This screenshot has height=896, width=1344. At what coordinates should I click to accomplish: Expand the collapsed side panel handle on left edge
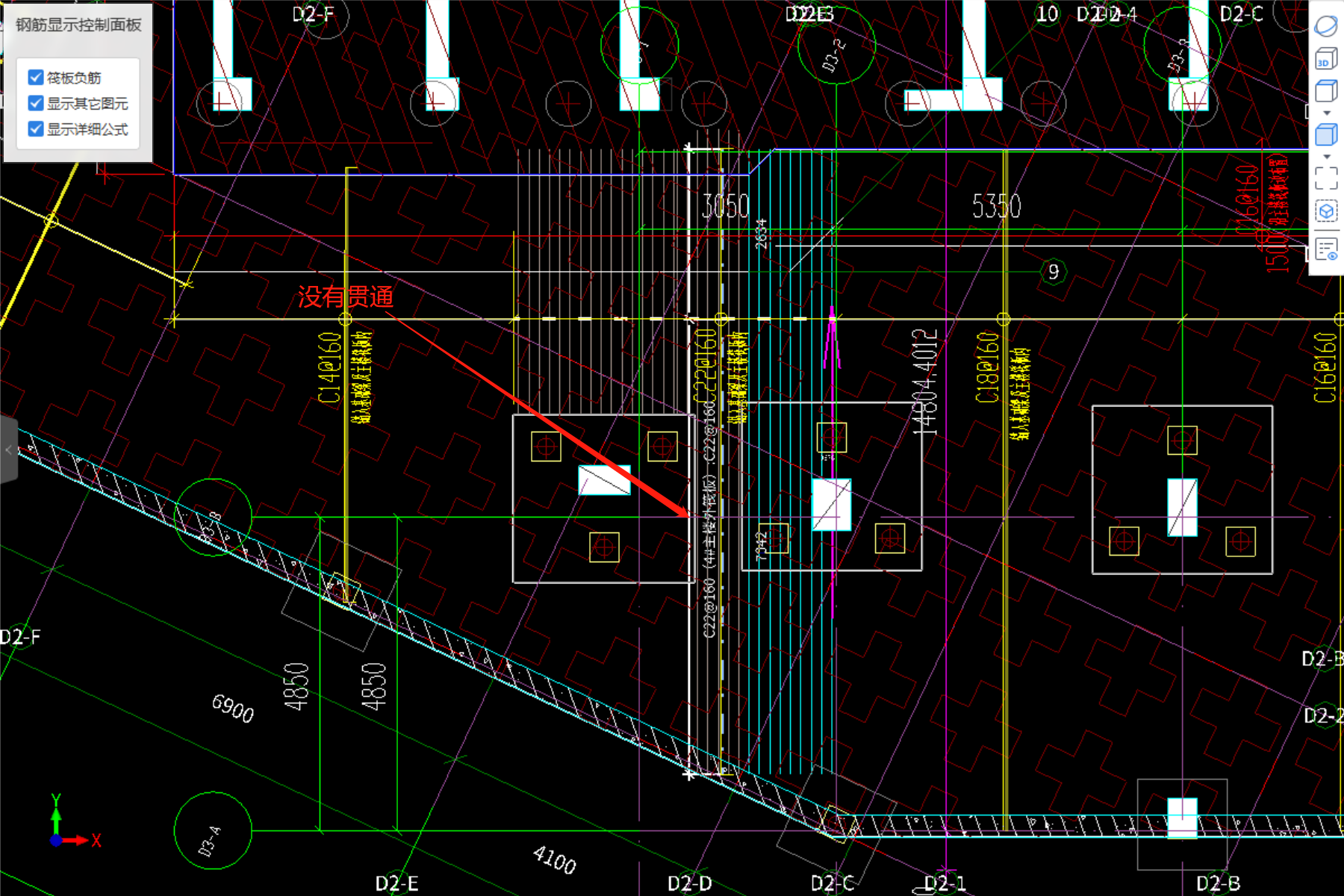coord(8,450)
